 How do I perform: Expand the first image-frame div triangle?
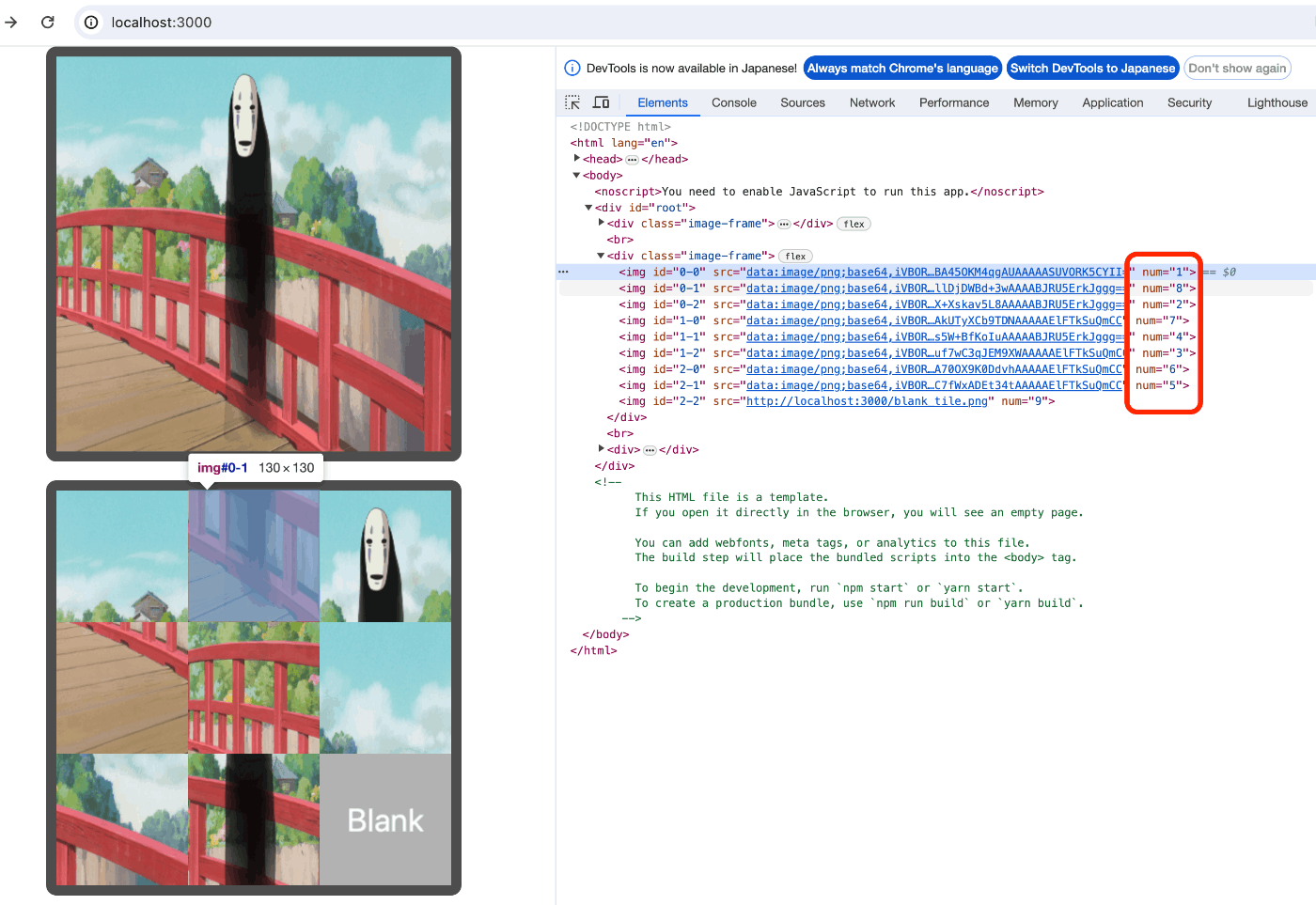[601, 223]
